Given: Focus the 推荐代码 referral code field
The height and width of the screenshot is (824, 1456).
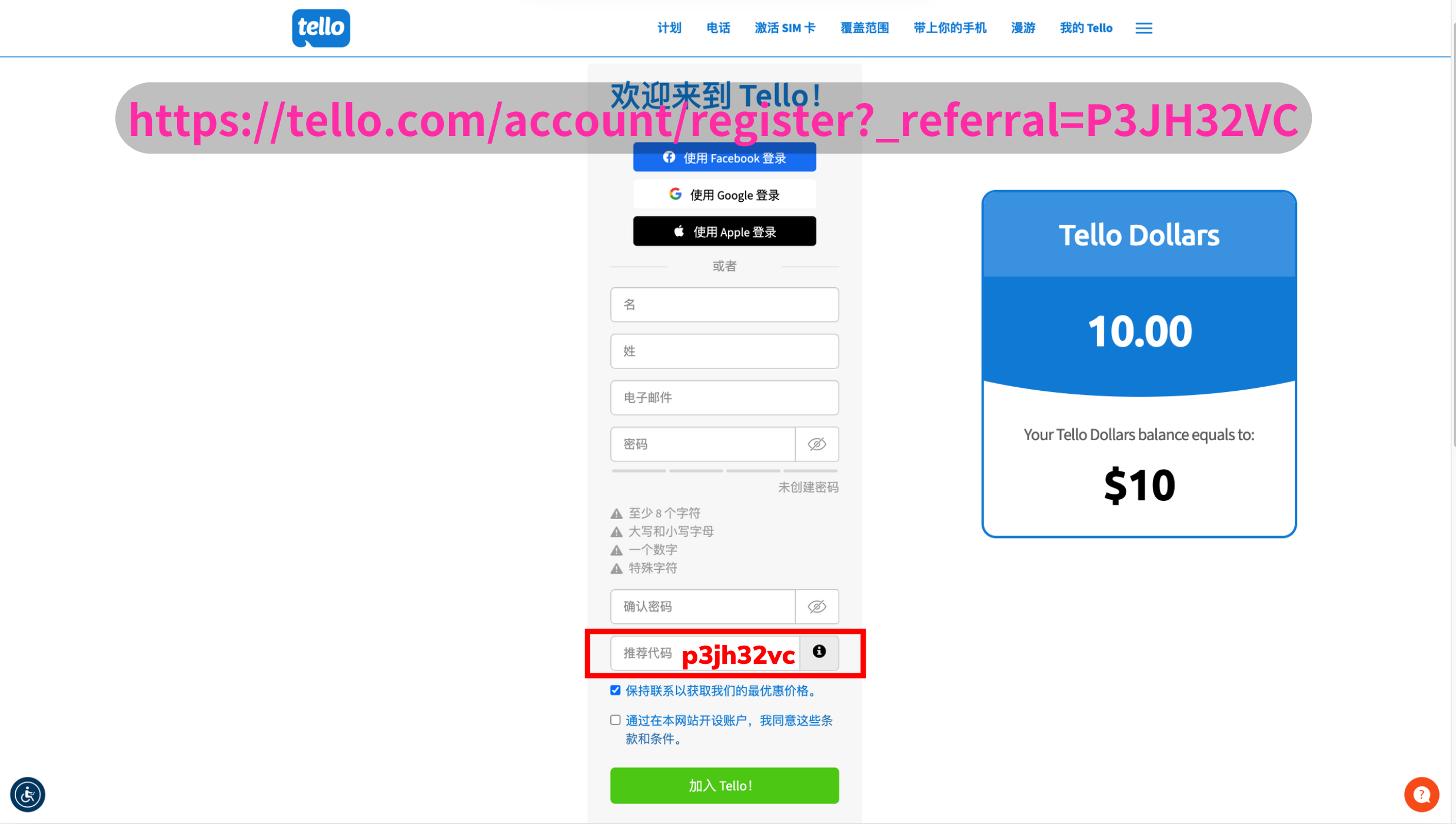Looking at the screenshot, I should pos(705,653).
